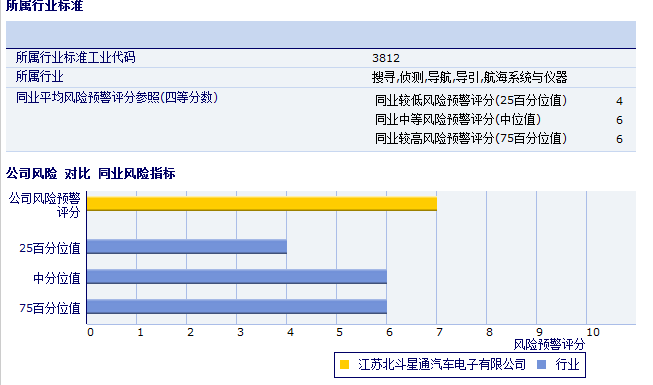Click the axis tick label 10

click(x=593, y=332)
